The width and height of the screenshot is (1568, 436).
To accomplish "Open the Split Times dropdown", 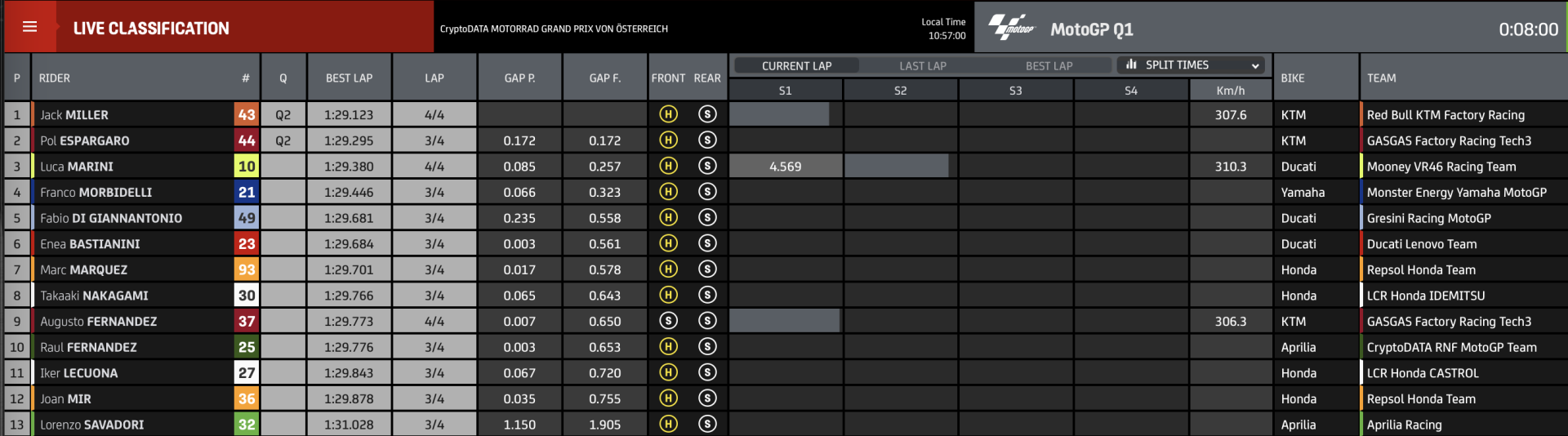I will click(x=1192, y=65).
